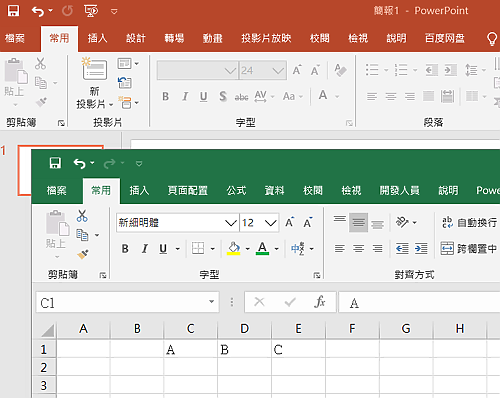Switch to 設計 tab in PowerPoint
500x398 pixels.
tap(136, 38)
